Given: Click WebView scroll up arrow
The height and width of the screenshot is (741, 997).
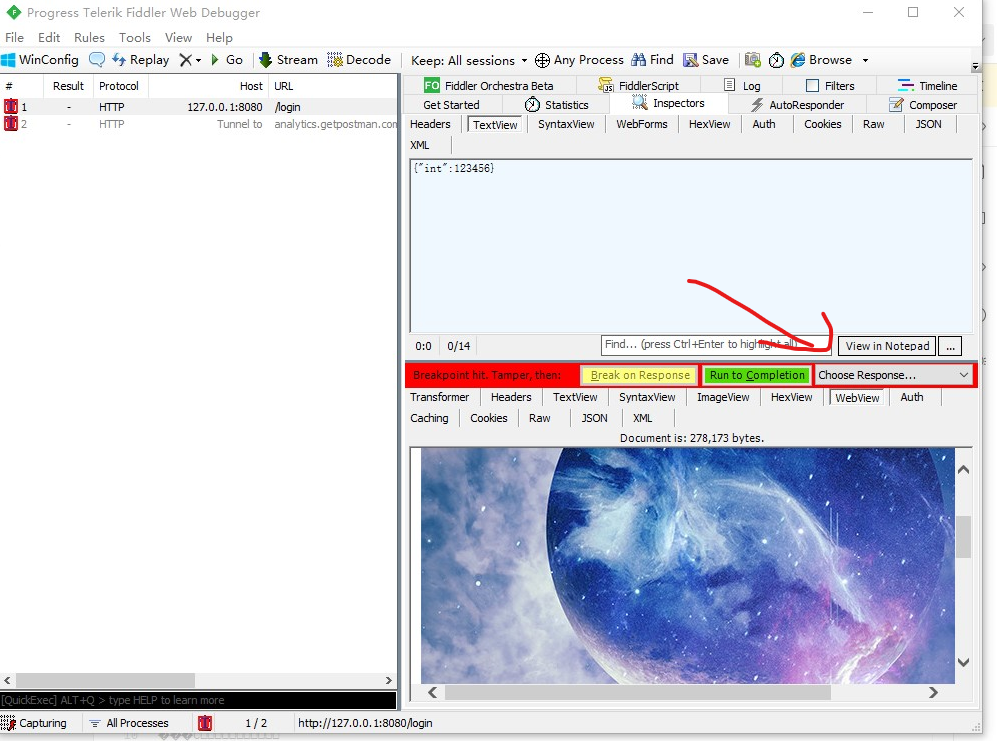Looking at the screenshot, I should (x=963, y=470).
